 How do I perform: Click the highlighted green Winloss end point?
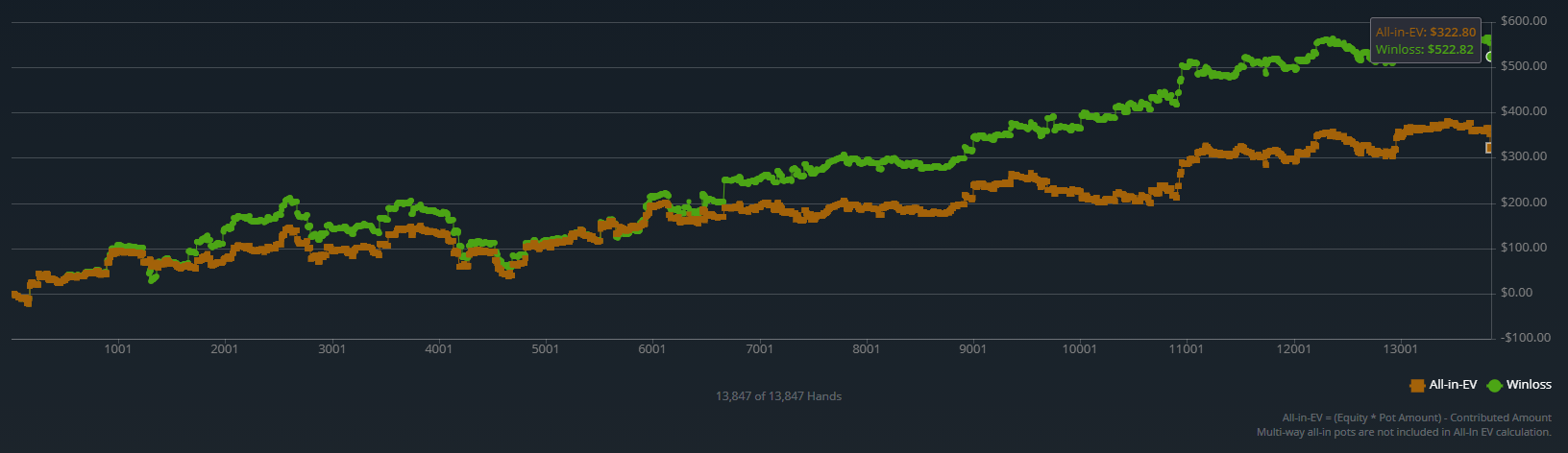(1490, 57)
